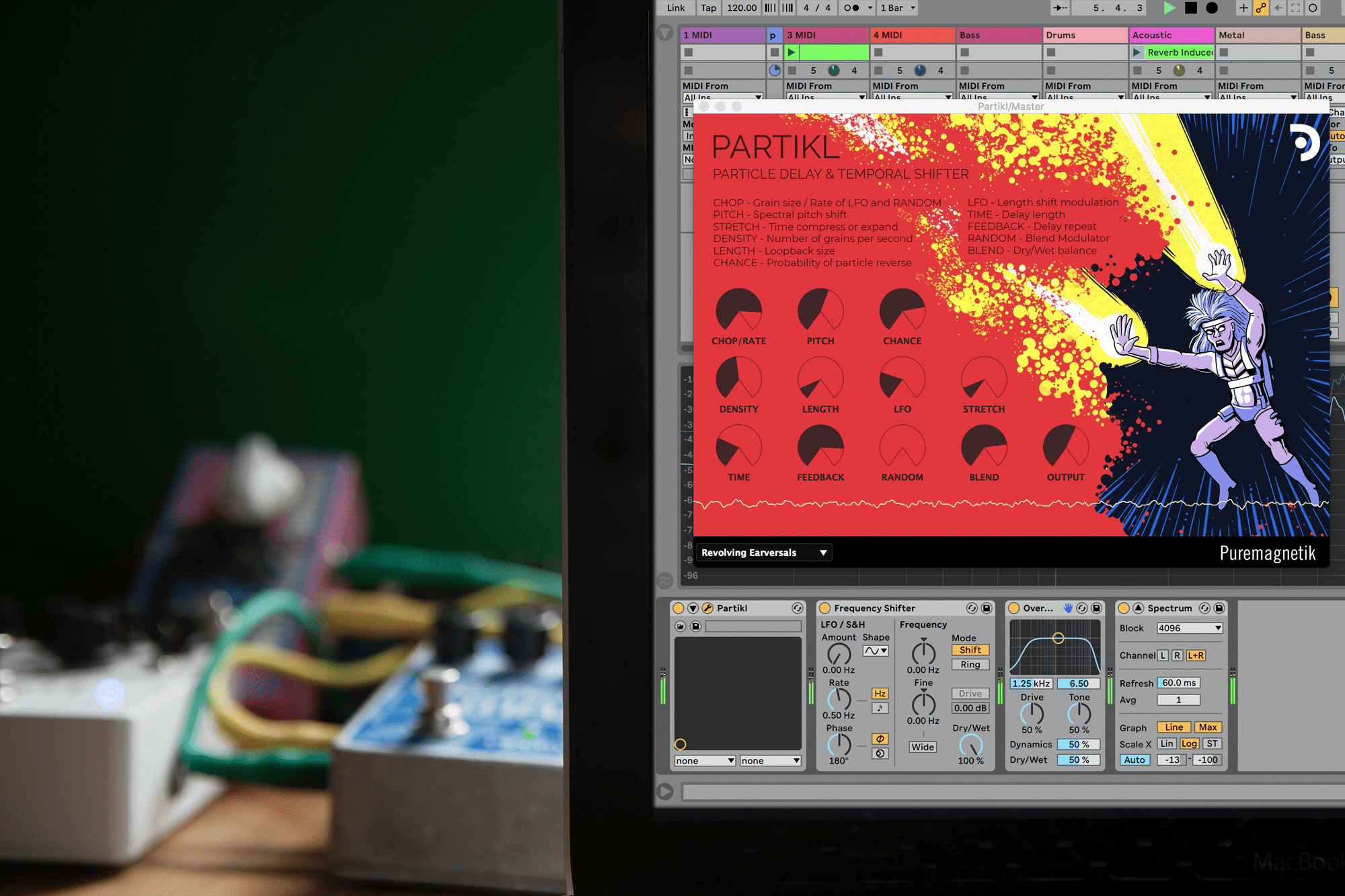Open the LFO Shape waveform dropdown
Viewport: 1345px width, 896px height.
pyautogui.click(x=876, y=651)
